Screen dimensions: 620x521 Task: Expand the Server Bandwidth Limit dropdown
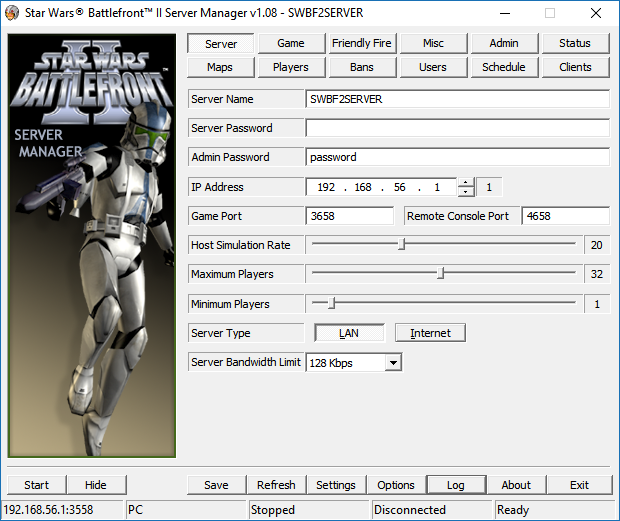click(x=393, y=362)
